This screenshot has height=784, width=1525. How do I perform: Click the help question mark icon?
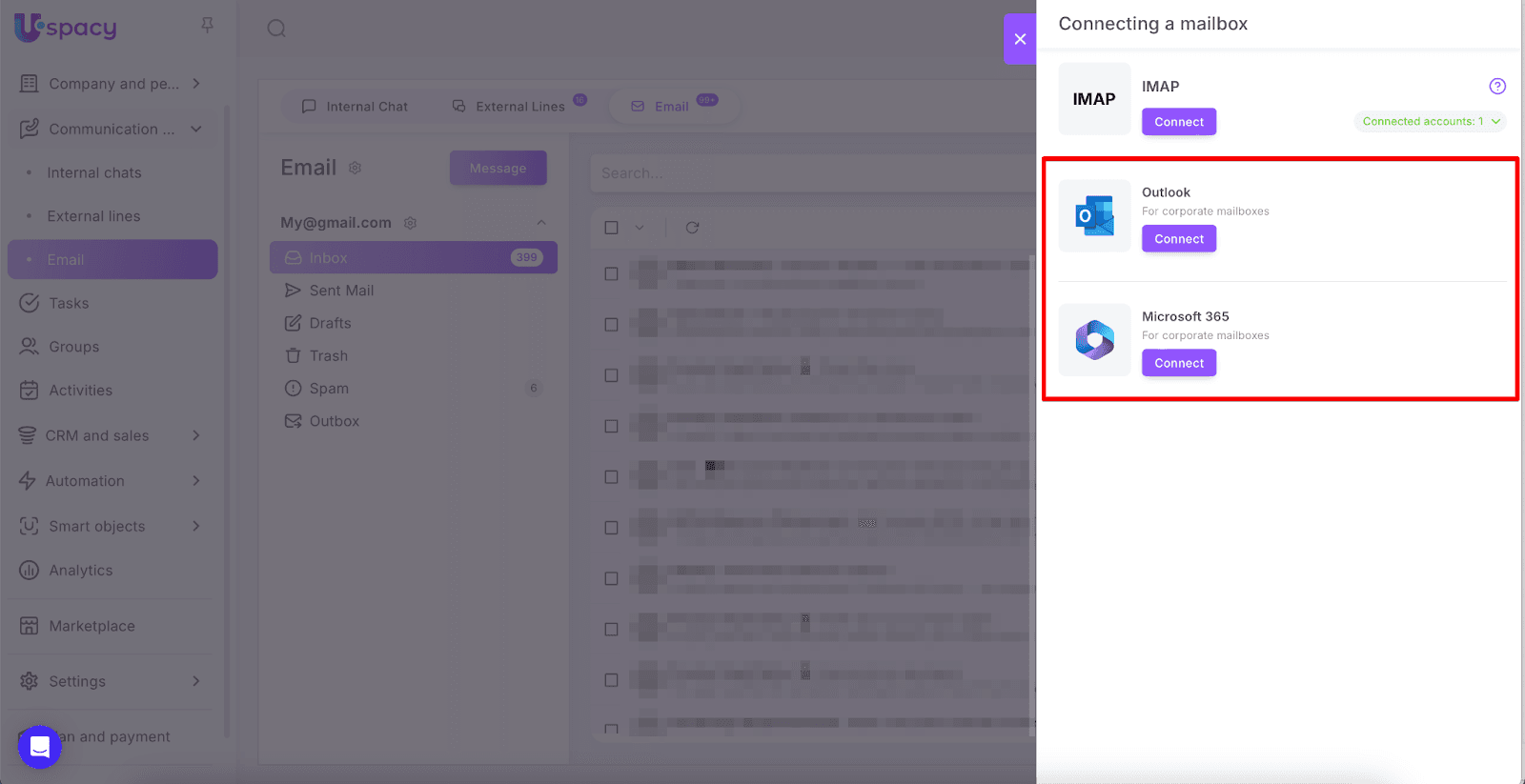coord(1497,87)
